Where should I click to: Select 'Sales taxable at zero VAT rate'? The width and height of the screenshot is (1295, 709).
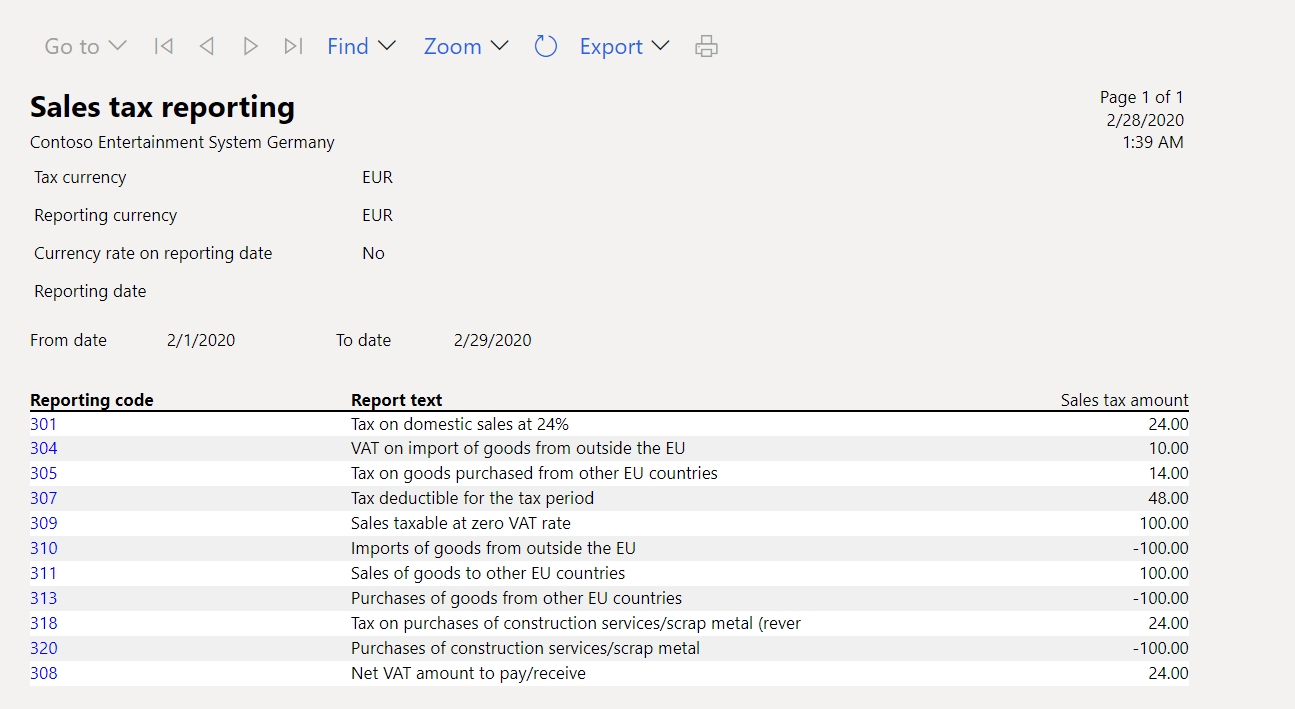[461, 523]
